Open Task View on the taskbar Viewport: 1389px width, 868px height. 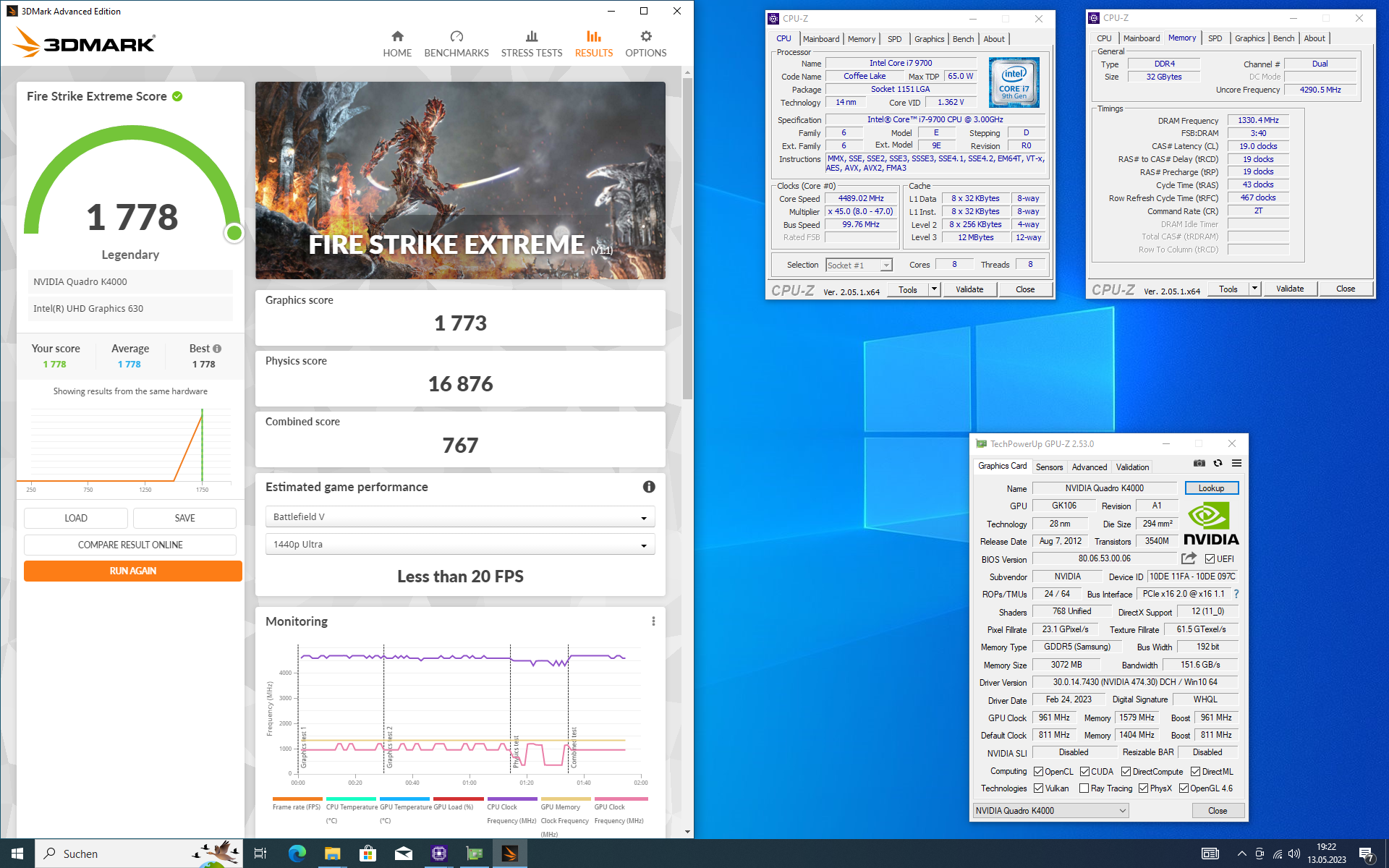click(x=260, y=854)
